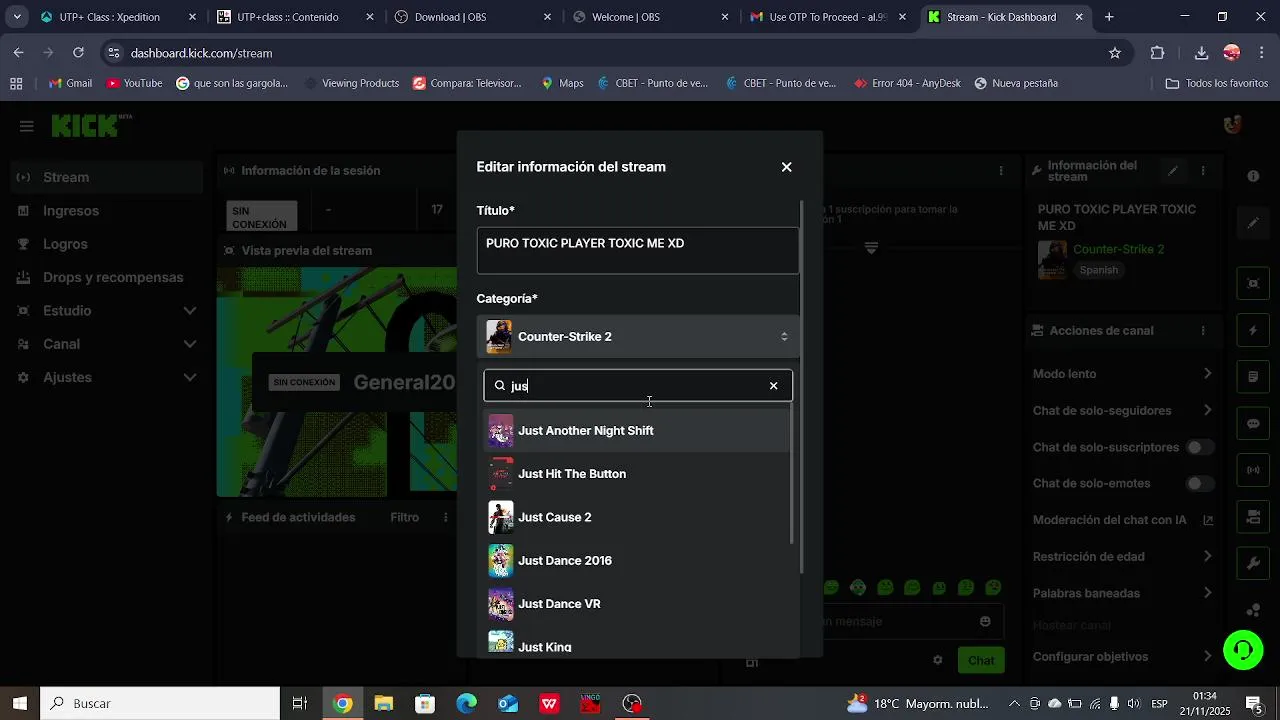Click the chat bubble icon in right toolbar
Screen dimensions: 1280x720
1253,424
